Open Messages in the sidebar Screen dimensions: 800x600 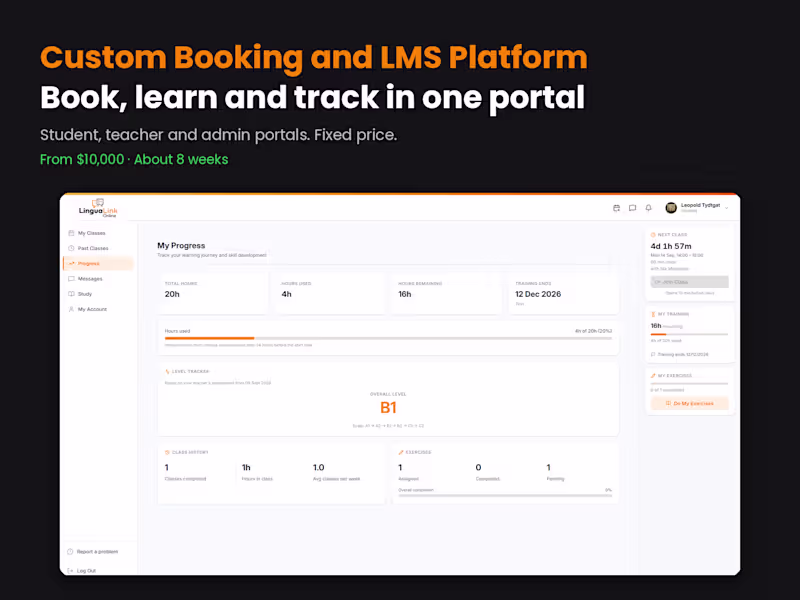click(x=98, y=279)
